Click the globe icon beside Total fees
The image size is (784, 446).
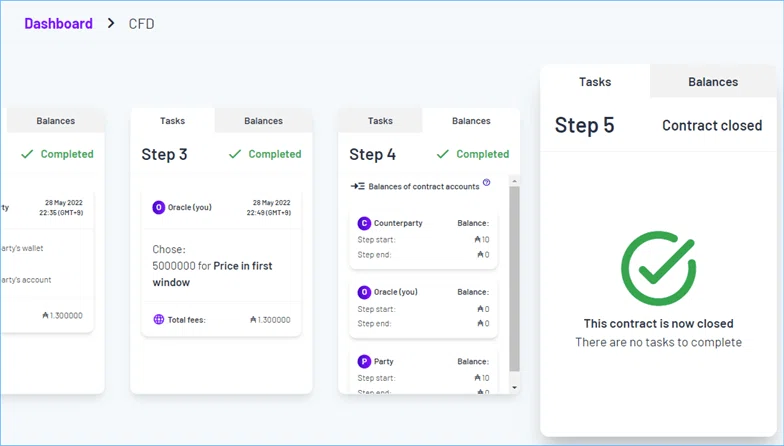click(158, 320)
